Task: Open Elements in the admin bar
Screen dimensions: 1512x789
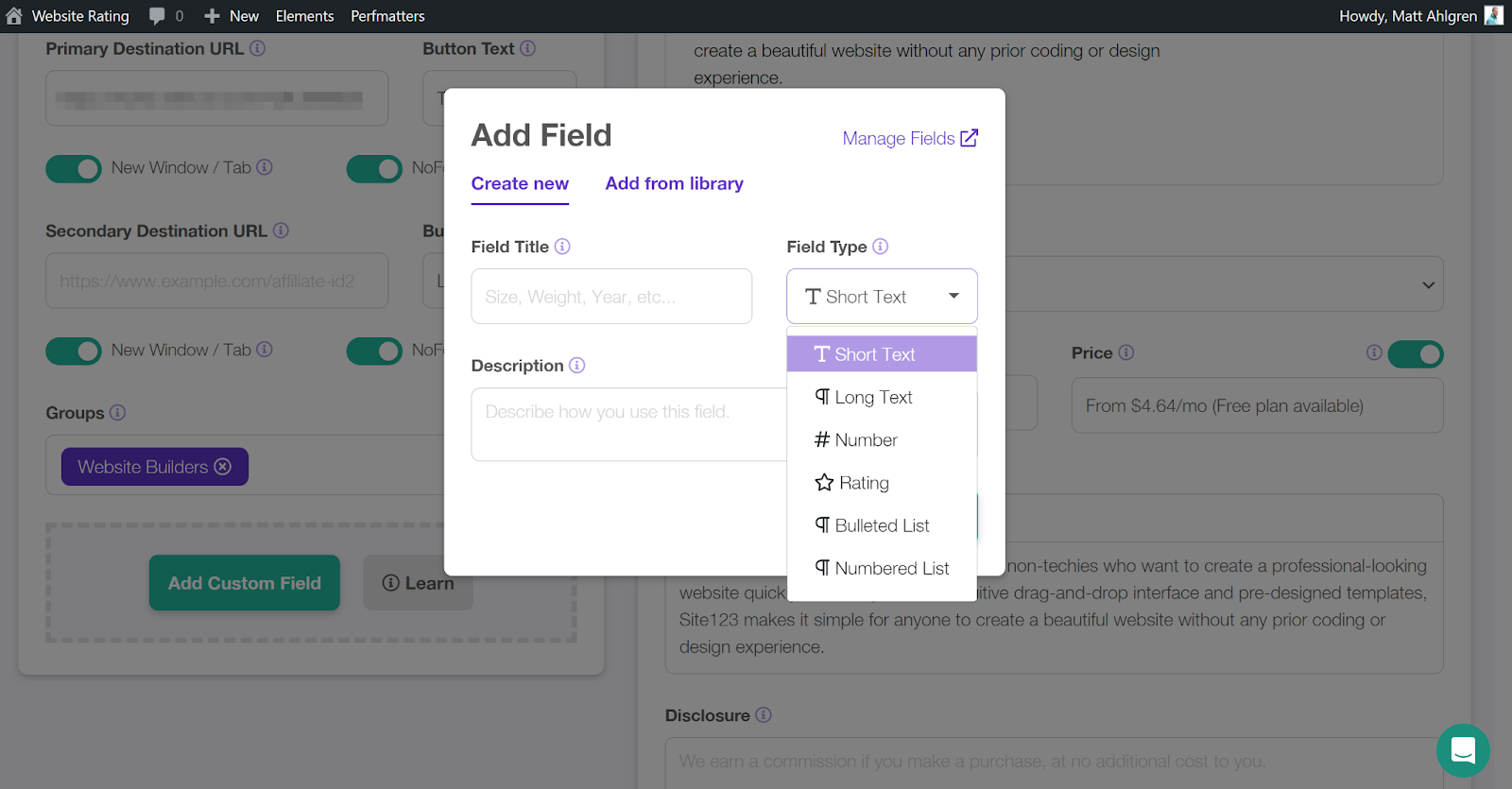Action: click(304, 16)
